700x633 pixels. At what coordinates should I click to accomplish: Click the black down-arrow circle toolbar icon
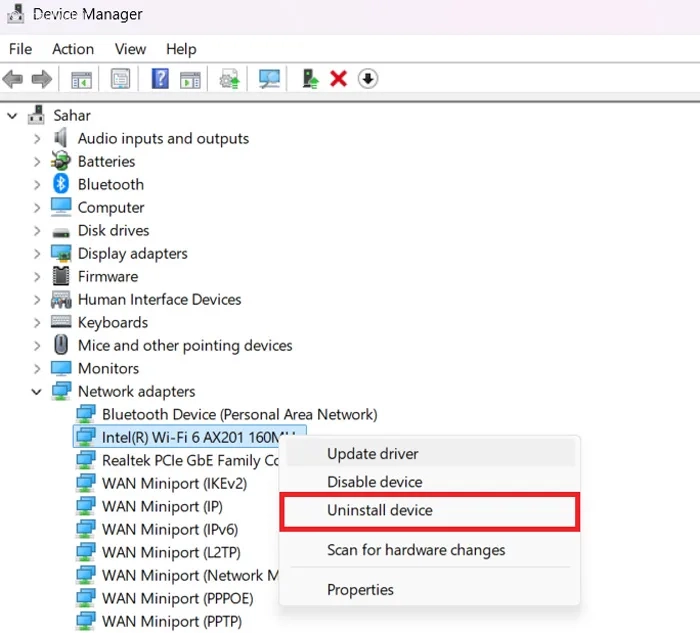pyautogui.click(x=368, y=78)
